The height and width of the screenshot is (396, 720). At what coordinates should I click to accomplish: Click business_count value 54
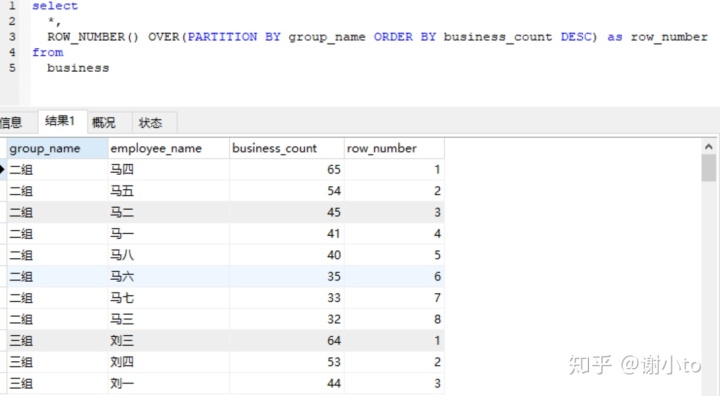[287, 191]
